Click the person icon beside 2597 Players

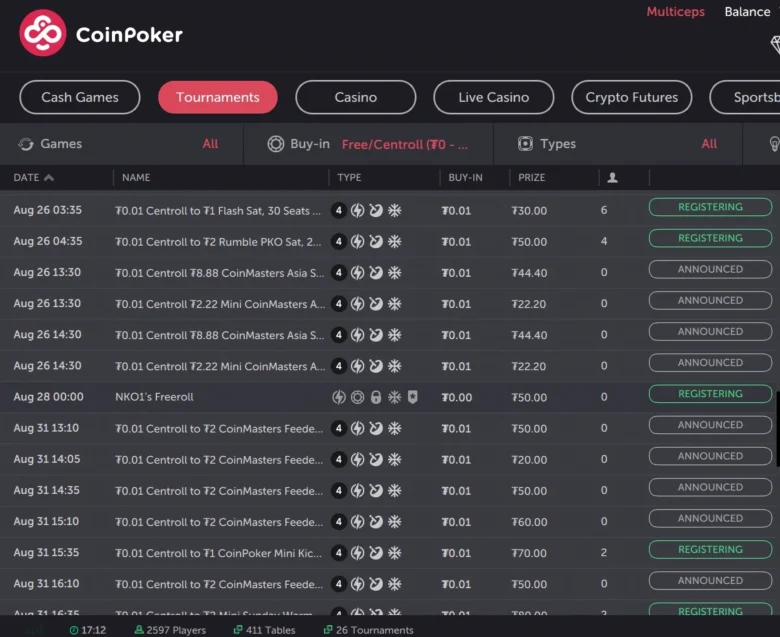point(139,630)
